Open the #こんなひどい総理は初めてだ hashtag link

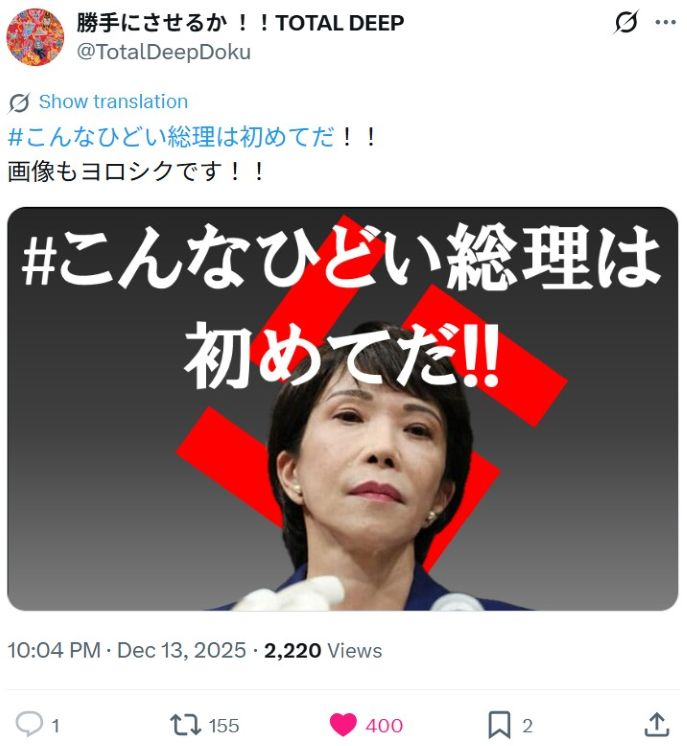point(170,137)
